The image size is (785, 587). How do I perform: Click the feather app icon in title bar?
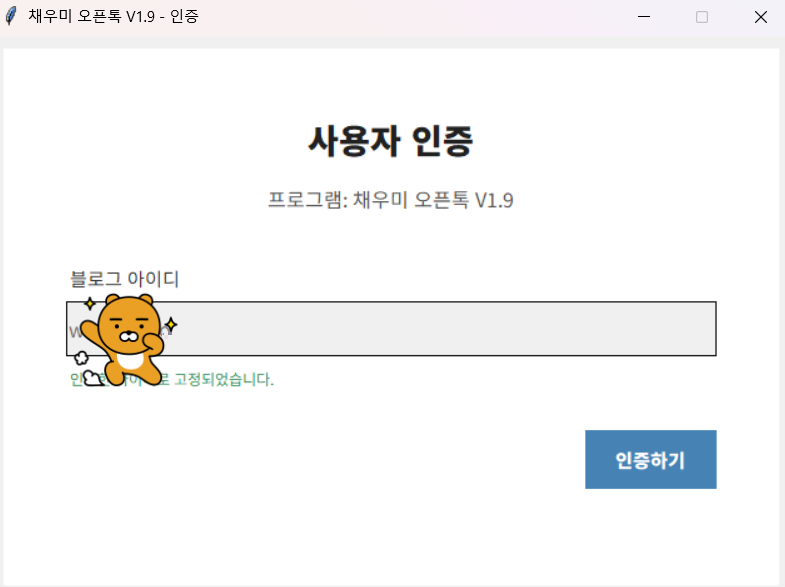(x=11, y=17)
